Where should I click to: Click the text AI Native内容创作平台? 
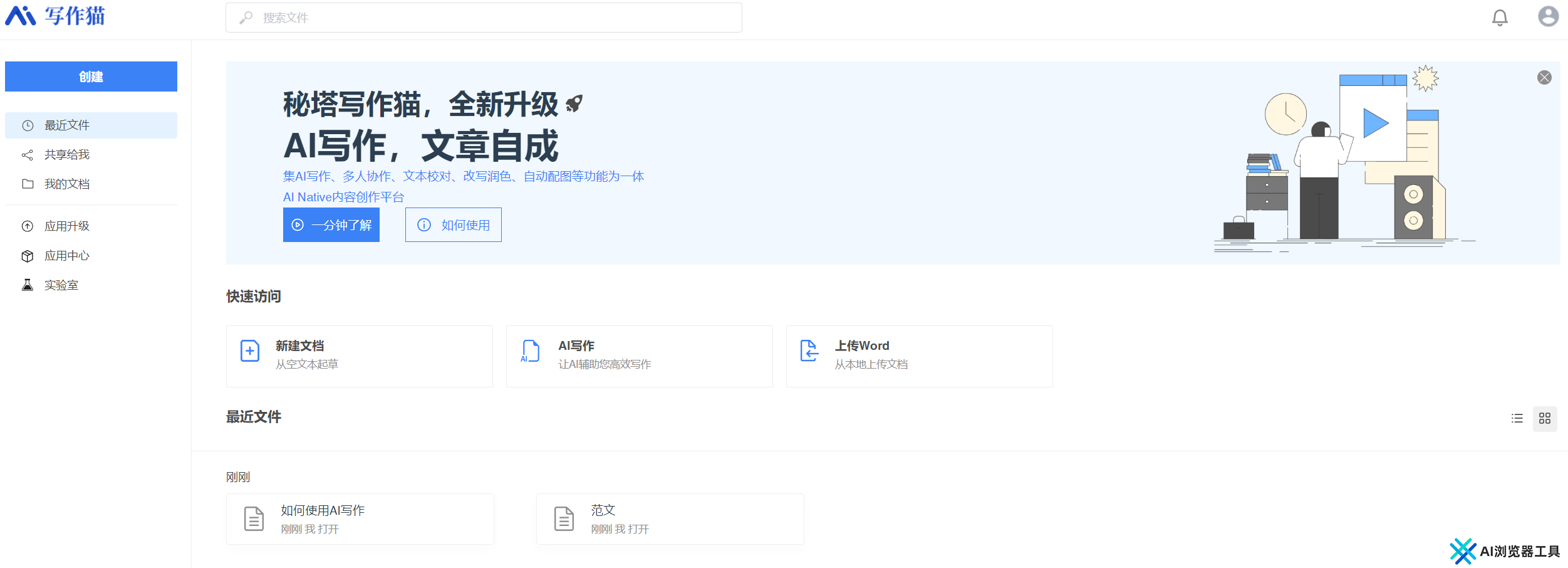pyautogui.click(x=344, y=197)
